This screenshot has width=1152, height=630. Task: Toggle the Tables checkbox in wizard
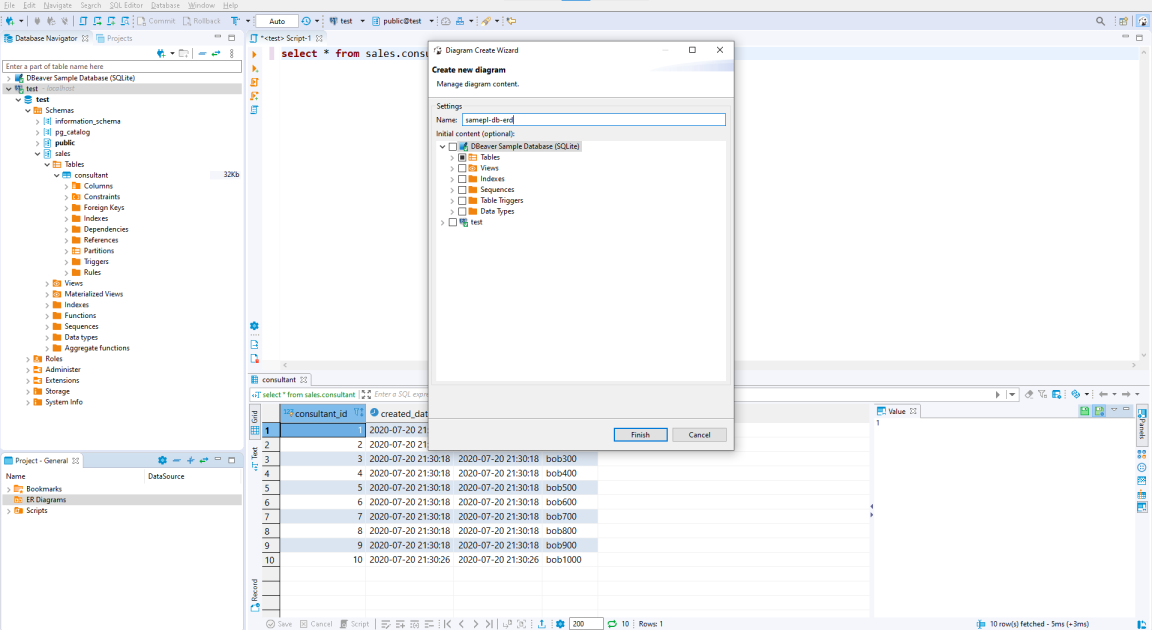(x=462, y=158)
